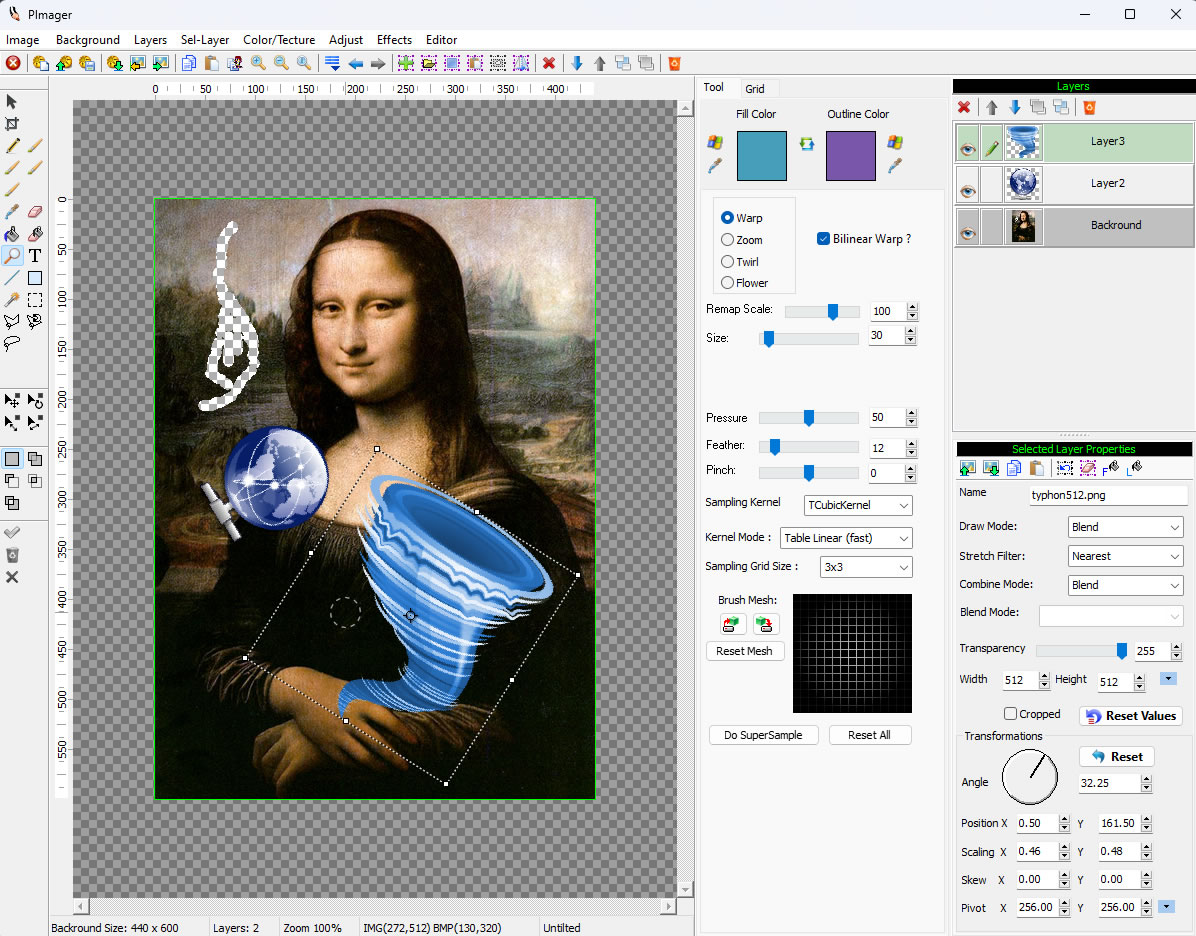Select the Flower radio option
1196x936 pixels.
(x=727, y=283)
